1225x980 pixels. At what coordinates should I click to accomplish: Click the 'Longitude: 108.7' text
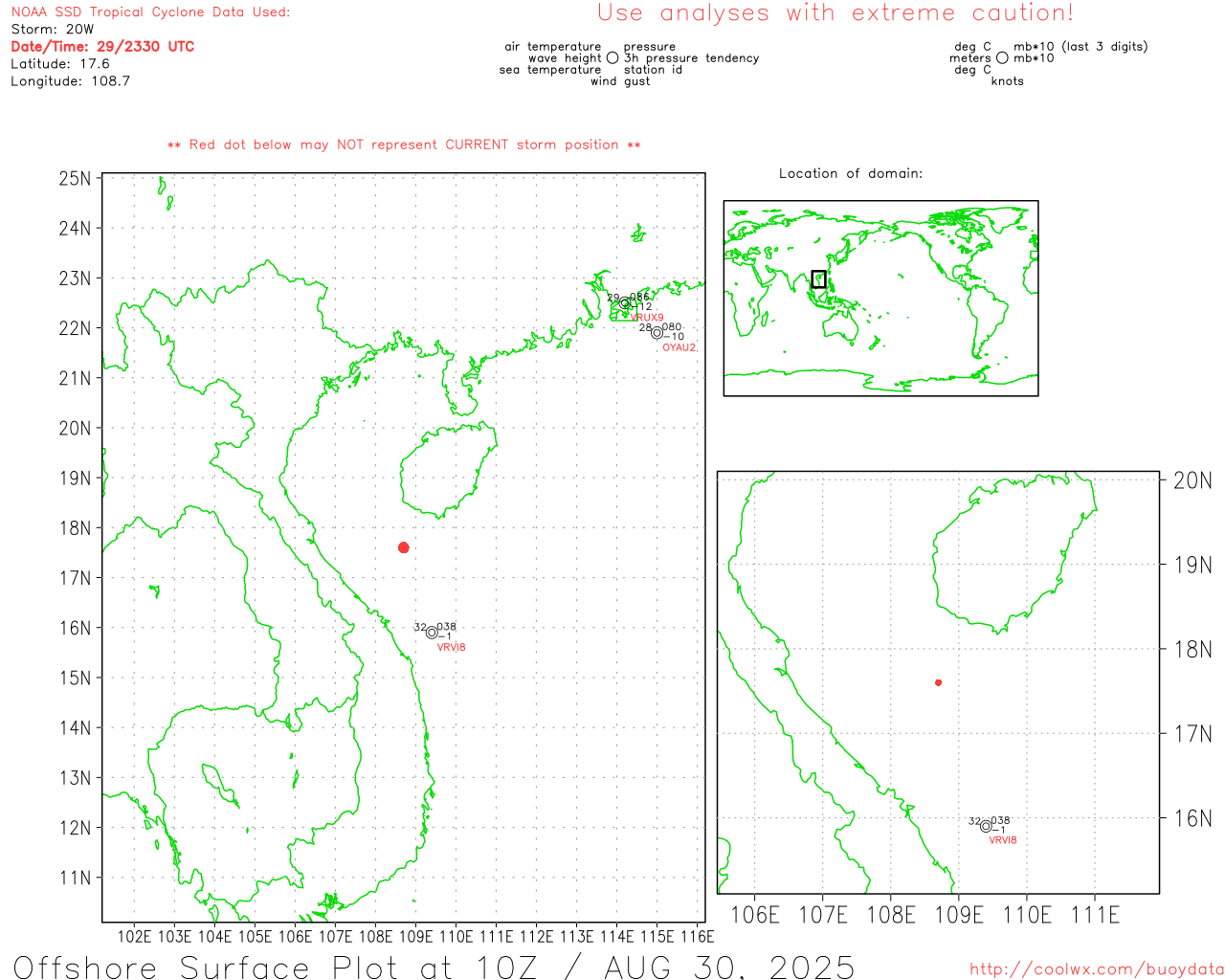coord(70,81)
